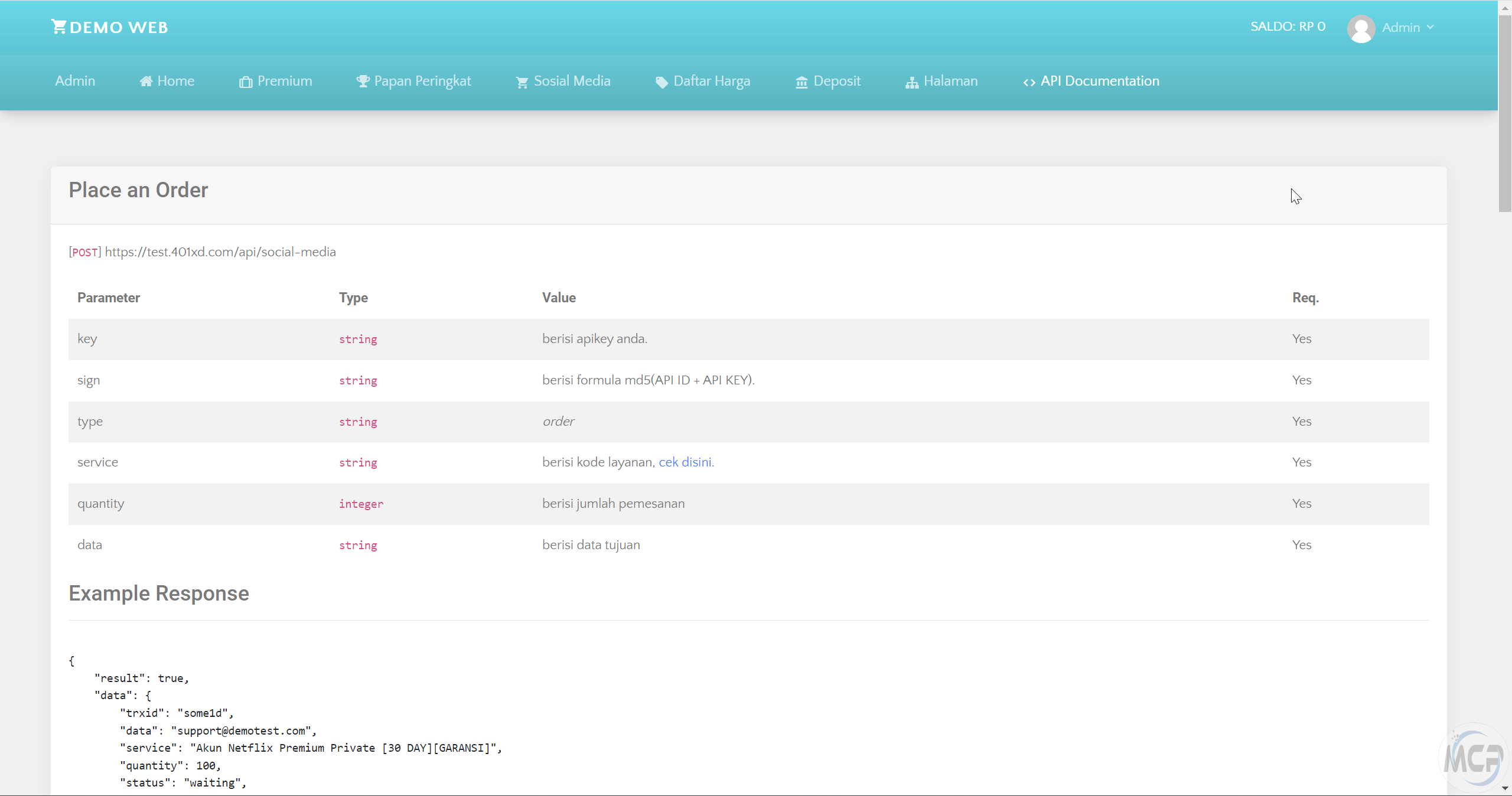Open the Premium menu item
The height and width of the screenshot is (796, 1512).
click(x=285, y=81)
